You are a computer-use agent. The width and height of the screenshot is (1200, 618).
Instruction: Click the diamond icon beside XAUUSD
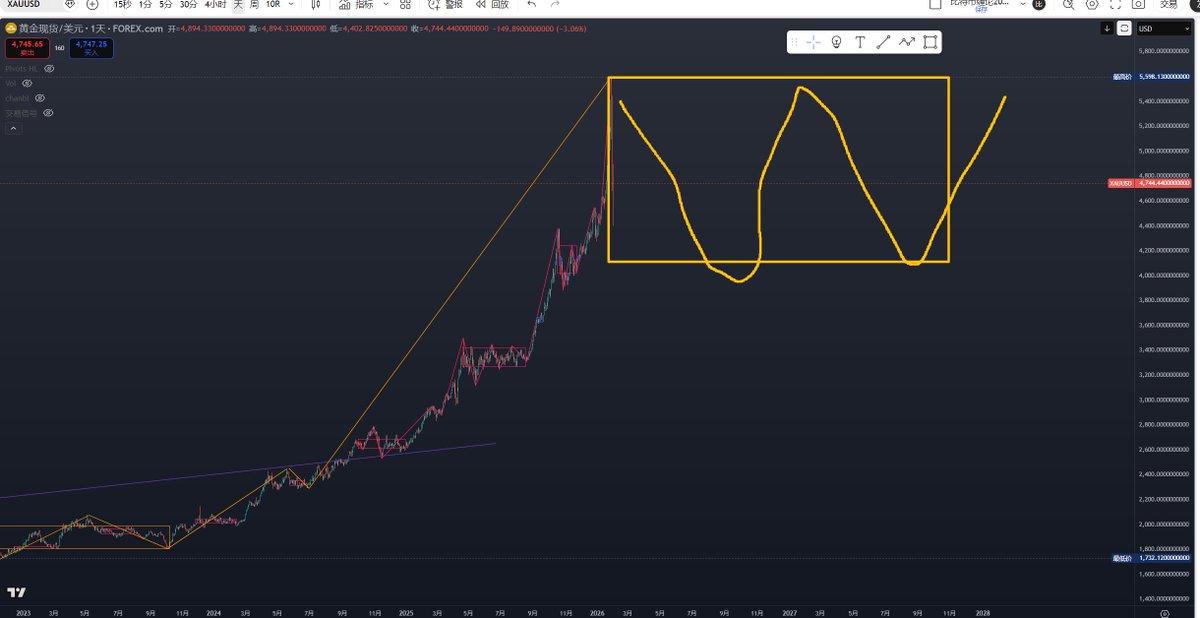71,4
